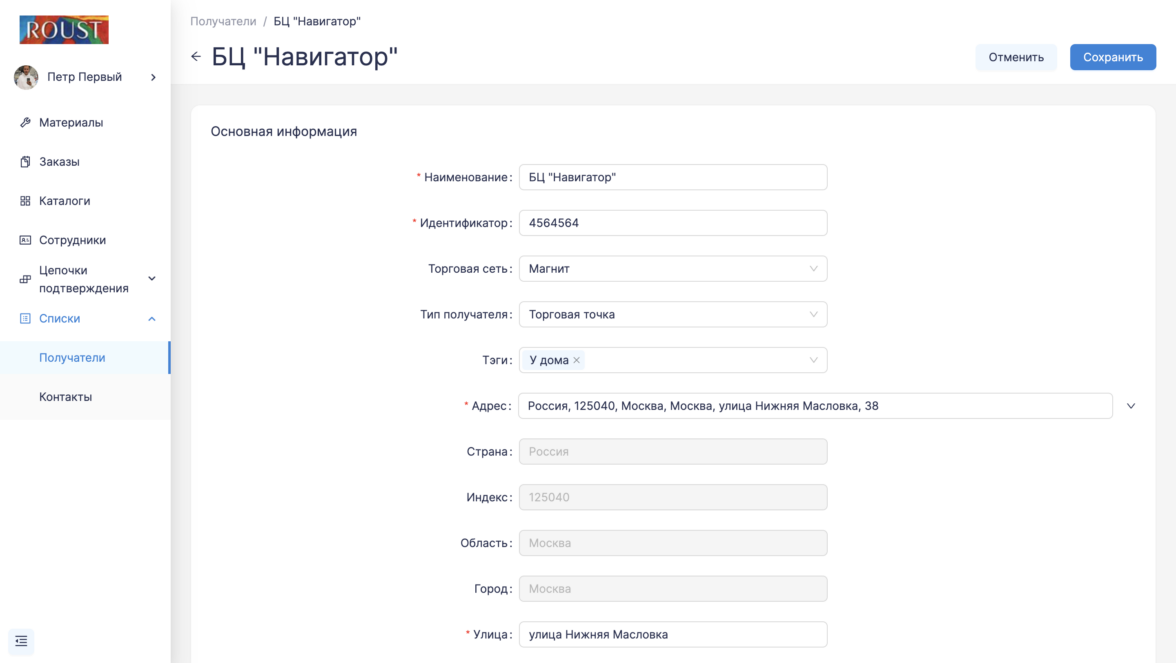Viewport: 1176px width, 663px height.
Task: Click БЦ "Навигатор" breadcrumb text
Action: 316,21
